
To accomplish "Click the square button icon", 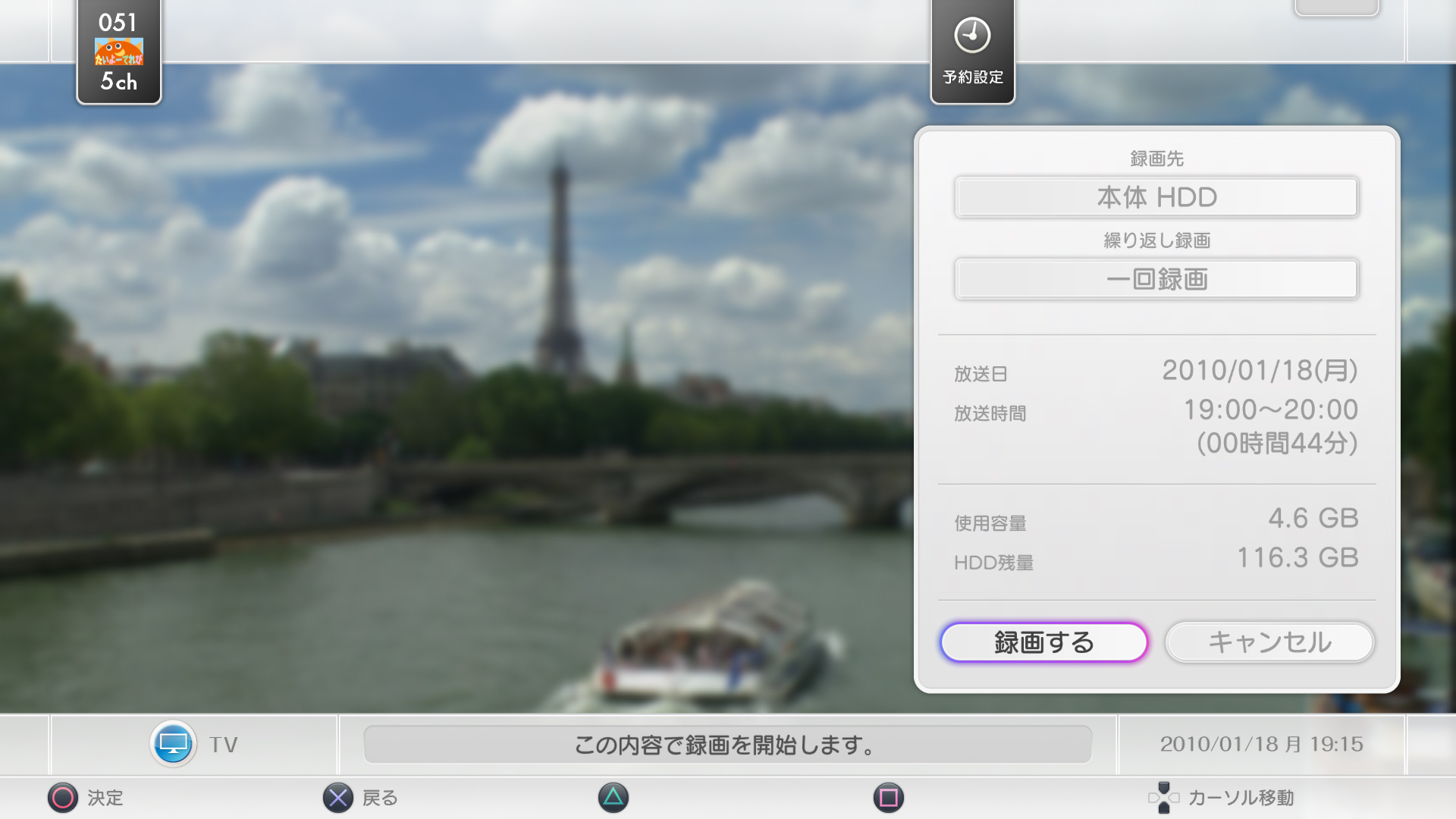I will 888,797.
